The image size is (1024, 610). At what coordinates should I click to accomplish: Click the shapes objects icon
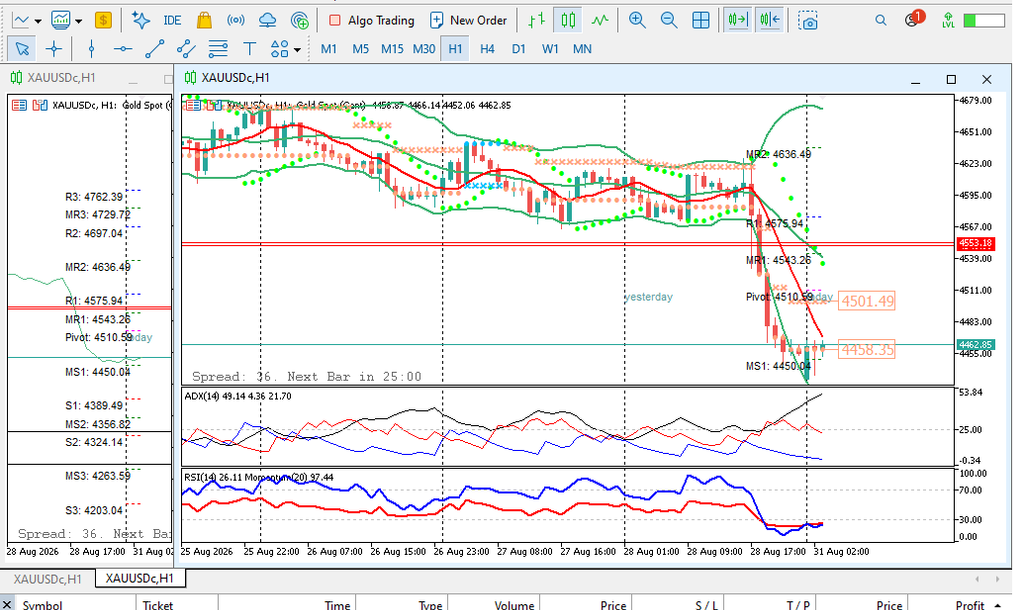click(x=280, y=48)
